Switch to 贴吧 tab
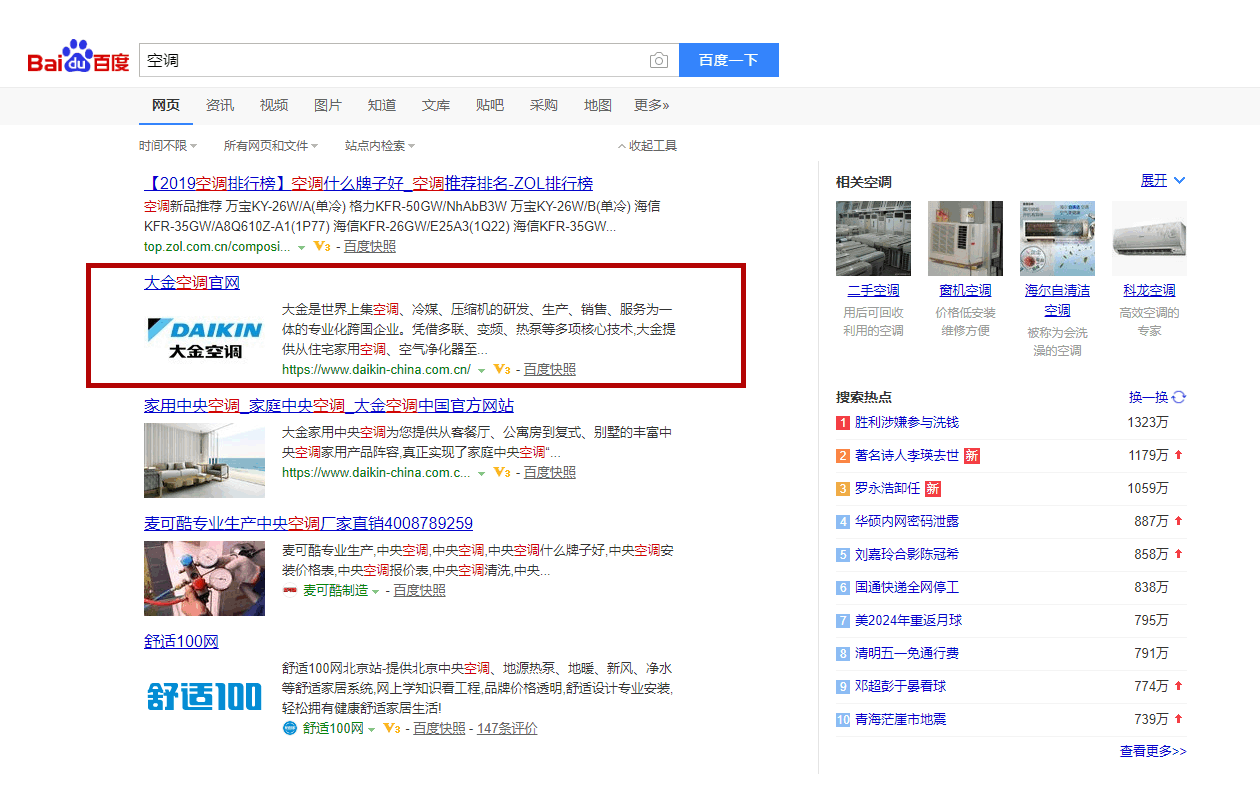This screenshot has width=1260, height=800. (x=490, y=105)
